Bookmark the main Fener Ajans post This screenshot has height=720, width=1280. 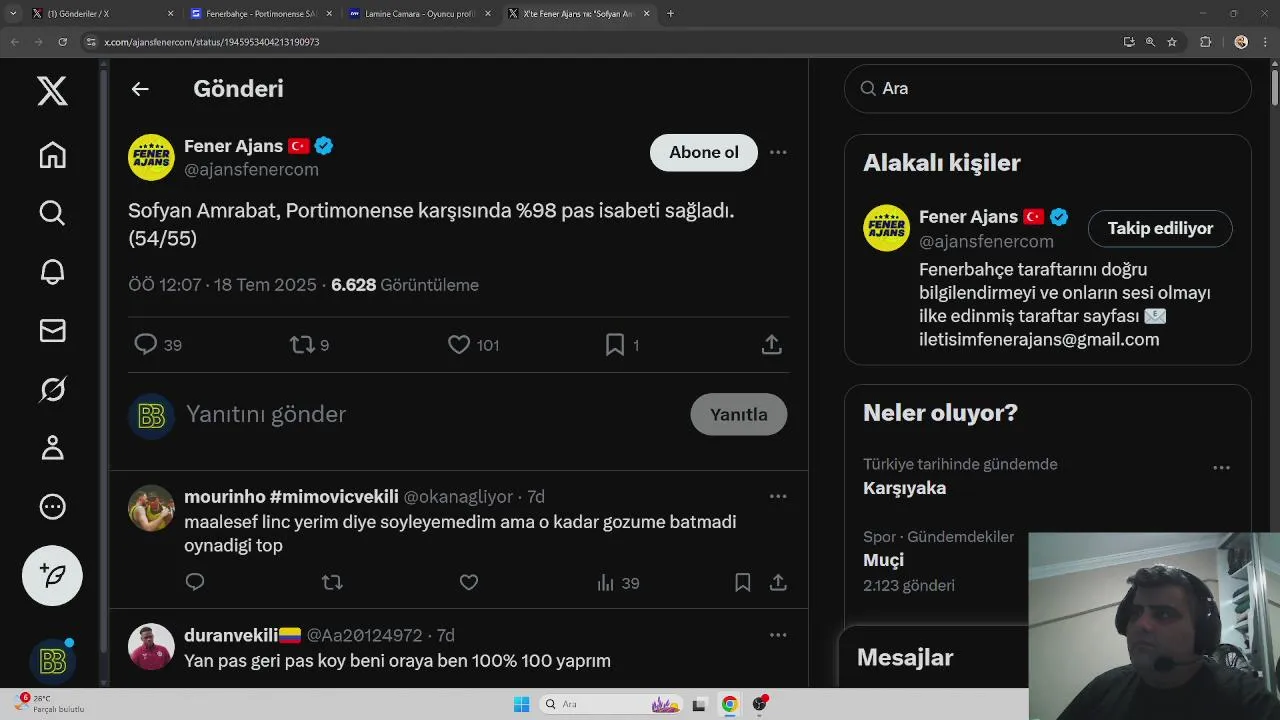pos(615,345)
